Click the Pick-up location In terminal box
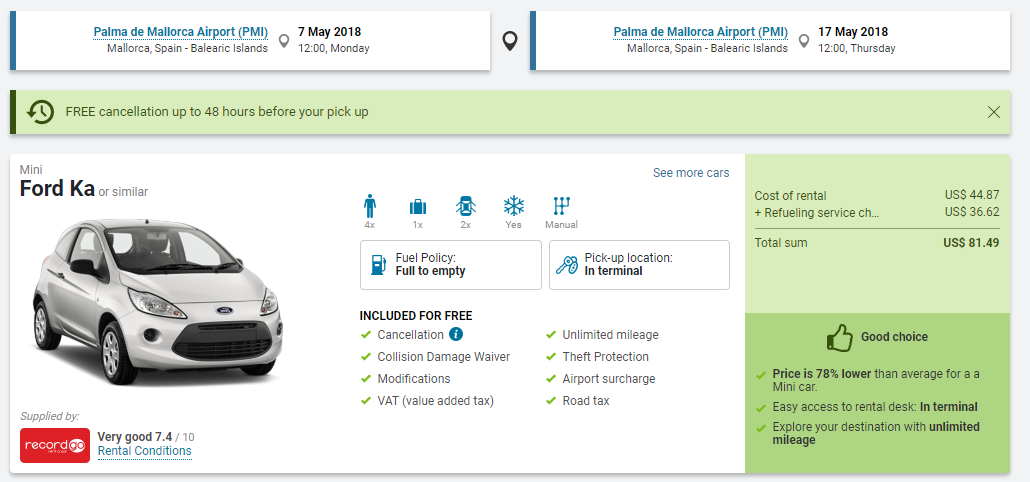 pos(639,265)
